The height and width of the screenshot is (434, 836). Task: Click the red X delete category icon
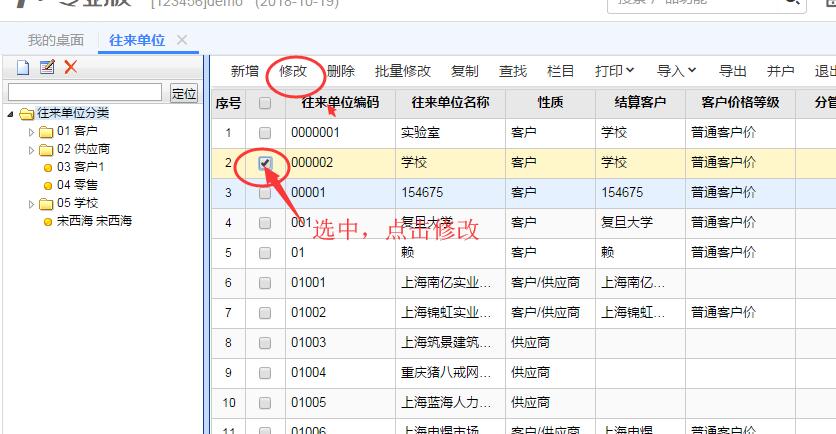70,68
